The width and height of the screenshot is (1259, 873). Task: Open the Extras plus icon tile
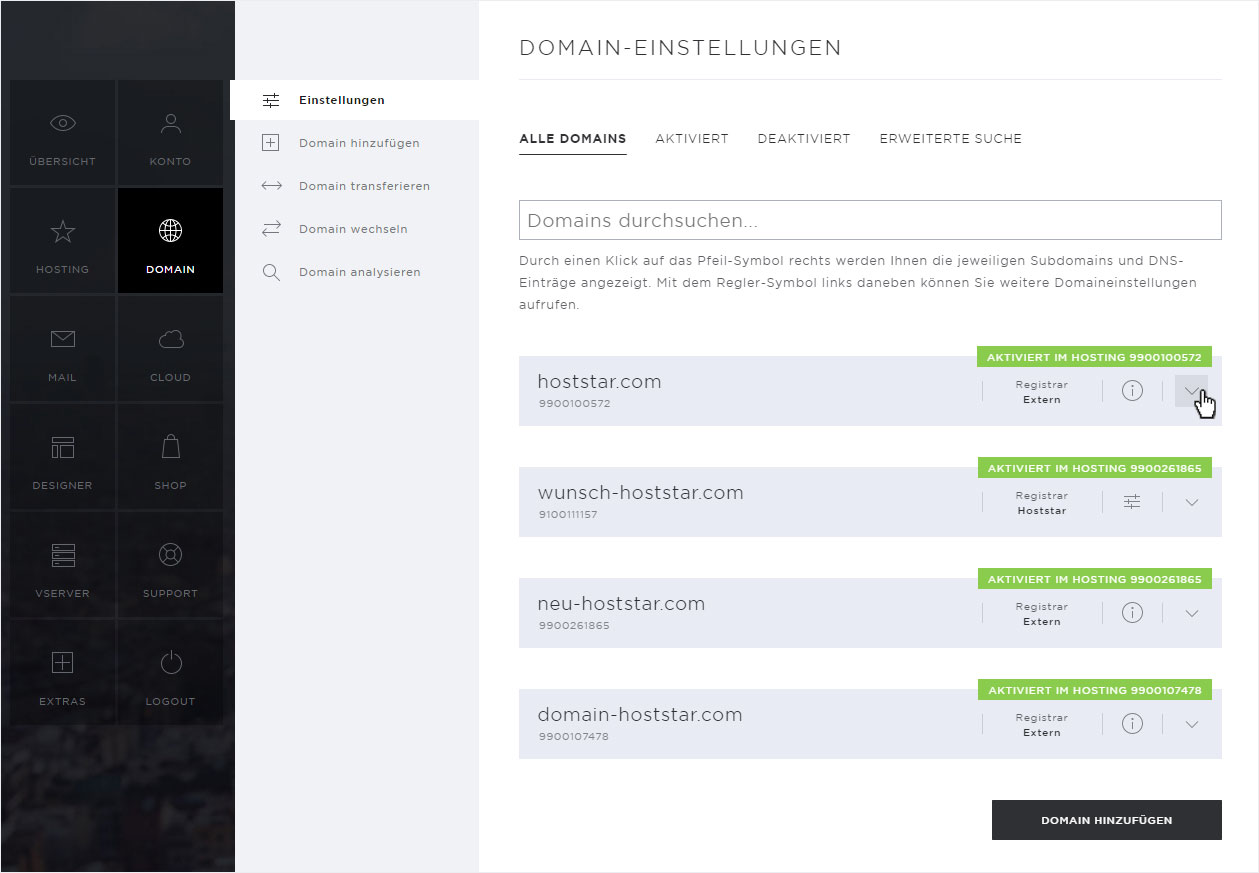point(63,673)
